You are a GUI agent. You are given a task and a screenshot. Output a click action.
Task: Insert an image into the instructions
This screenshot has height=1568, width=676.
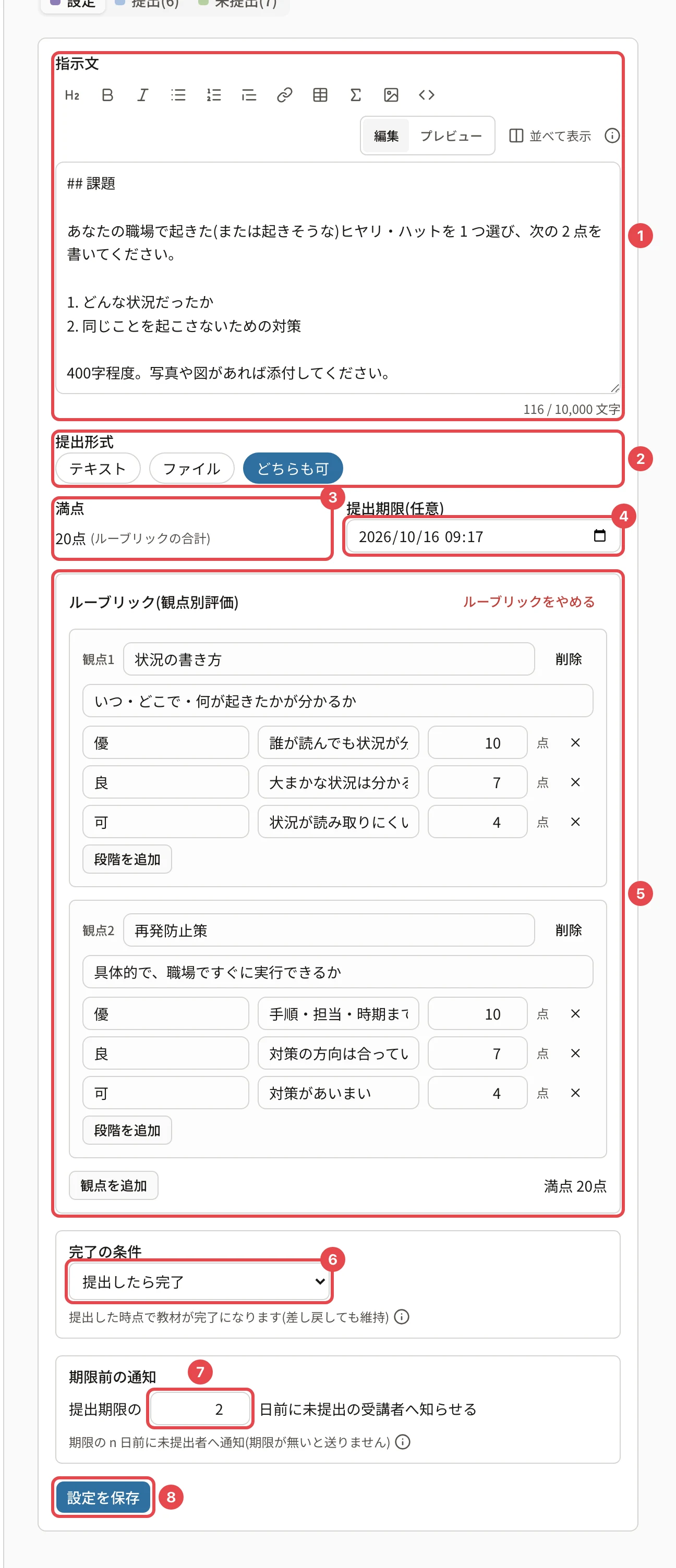(391, 95)
